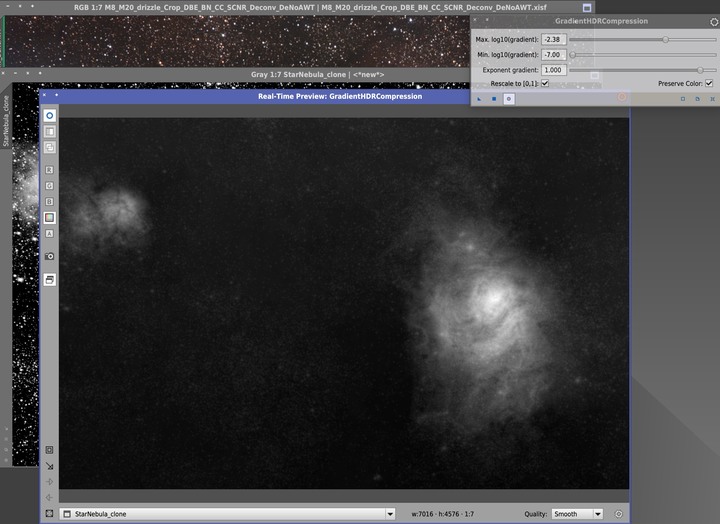Click the Apply square icon in GradientHDRCompression

(x=494, y=99)
